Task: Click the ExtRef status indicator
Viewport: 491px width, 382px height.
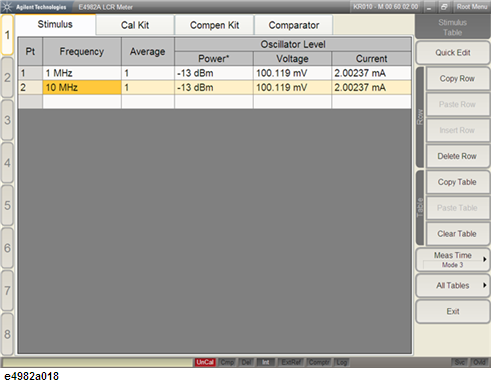Action: click(291, 362)
